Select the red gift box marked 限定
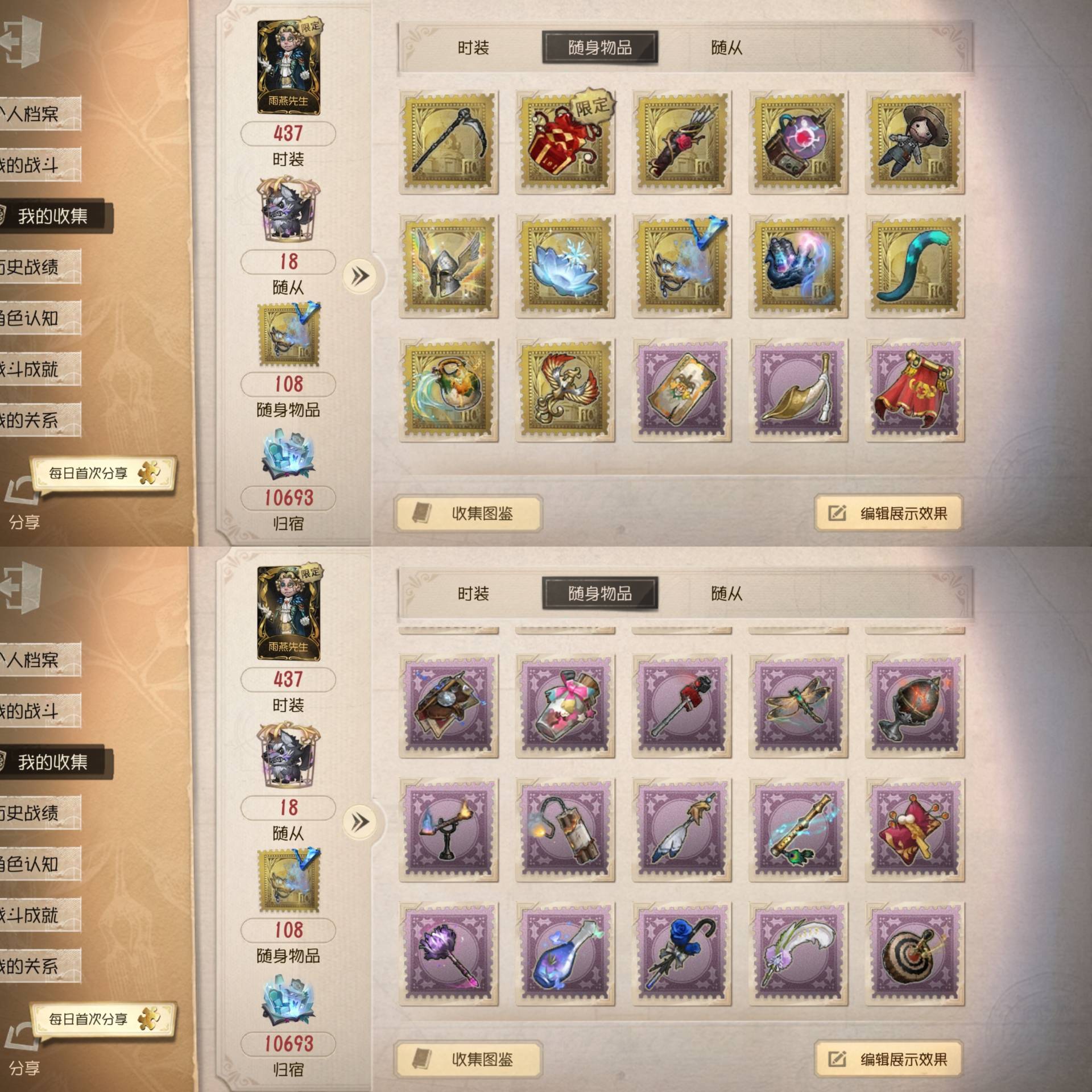The image size is (1092, 1092). (565, 142)
